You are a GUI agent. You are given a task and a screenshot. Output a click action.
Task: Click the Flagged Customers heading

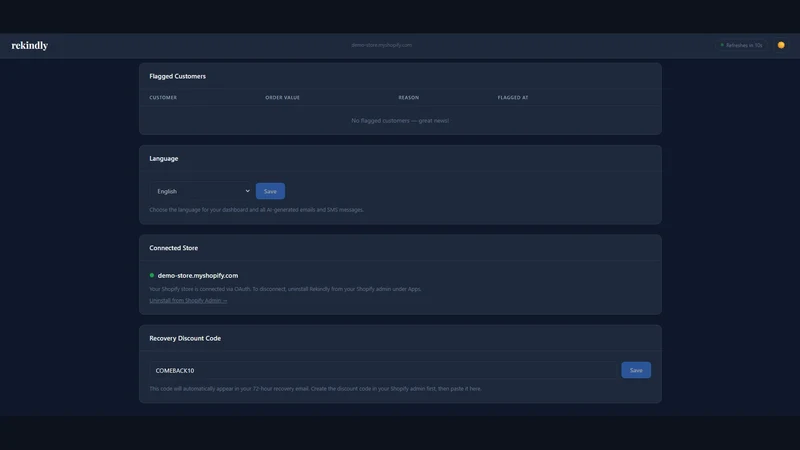click(178, 77)
